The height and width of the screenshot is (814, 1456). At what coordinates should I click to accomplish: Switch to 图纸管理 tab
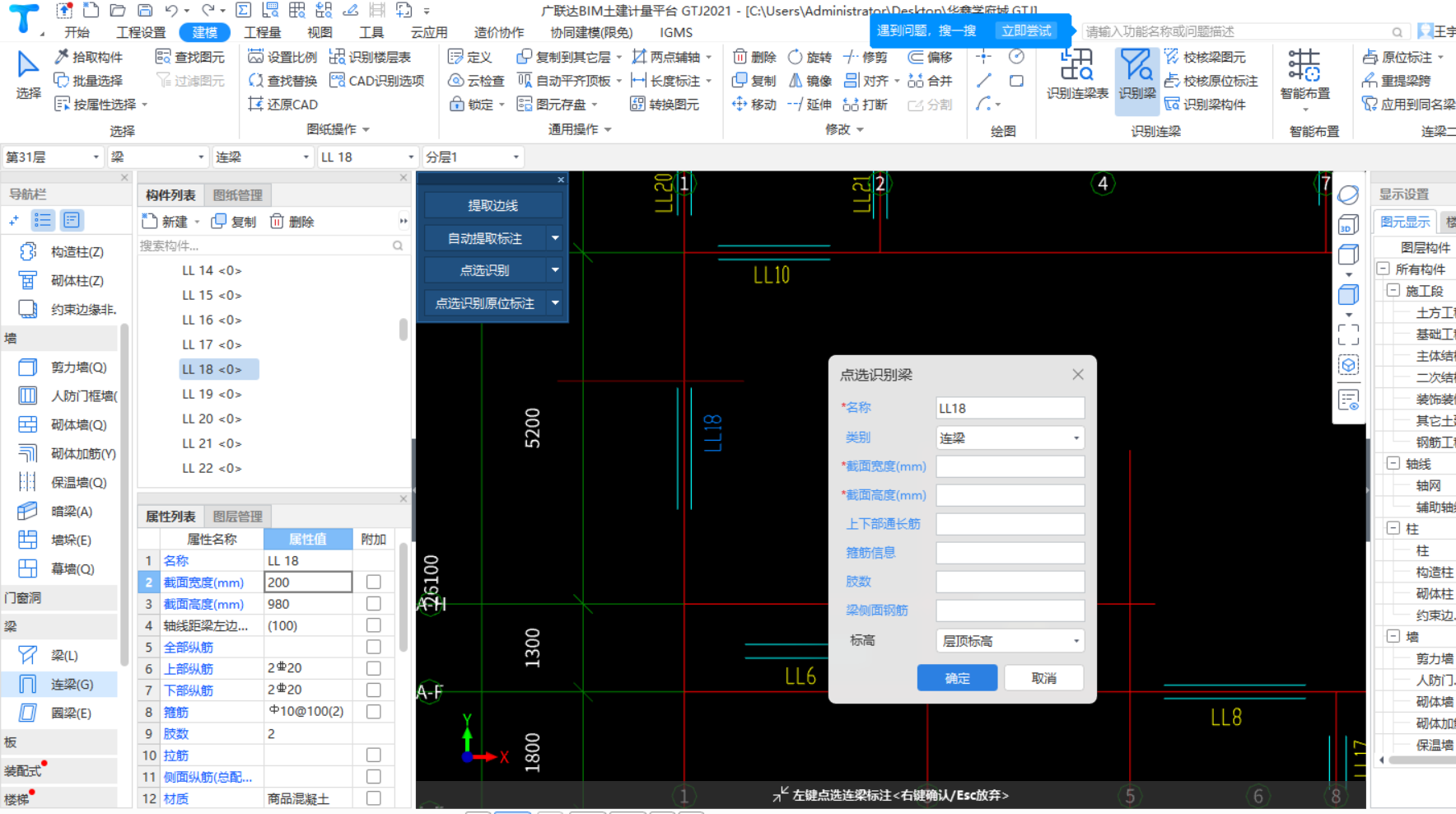(x=237, y=195)
